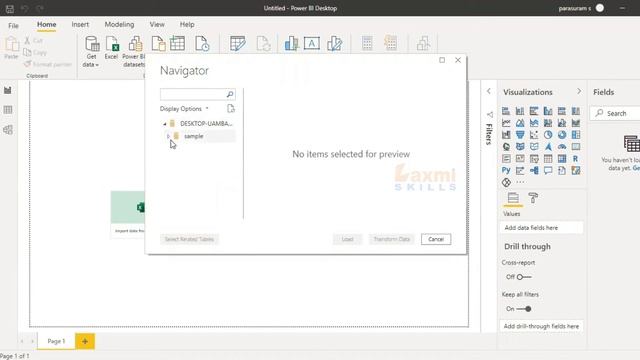Image resolution: width=640 pixels, height=360 pixels.
Task: Switch to the Insert ribbon tab
Action: click(80, 24)
